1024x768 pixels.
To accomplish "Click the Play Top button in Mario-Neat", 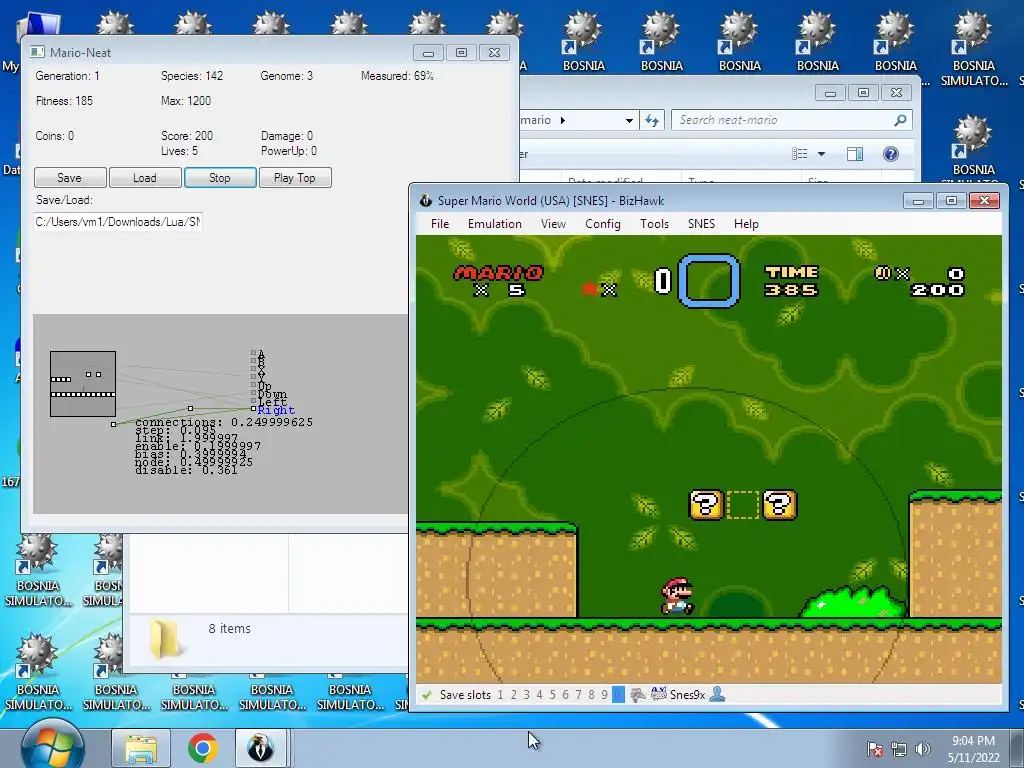I will (x=295, y=178).
